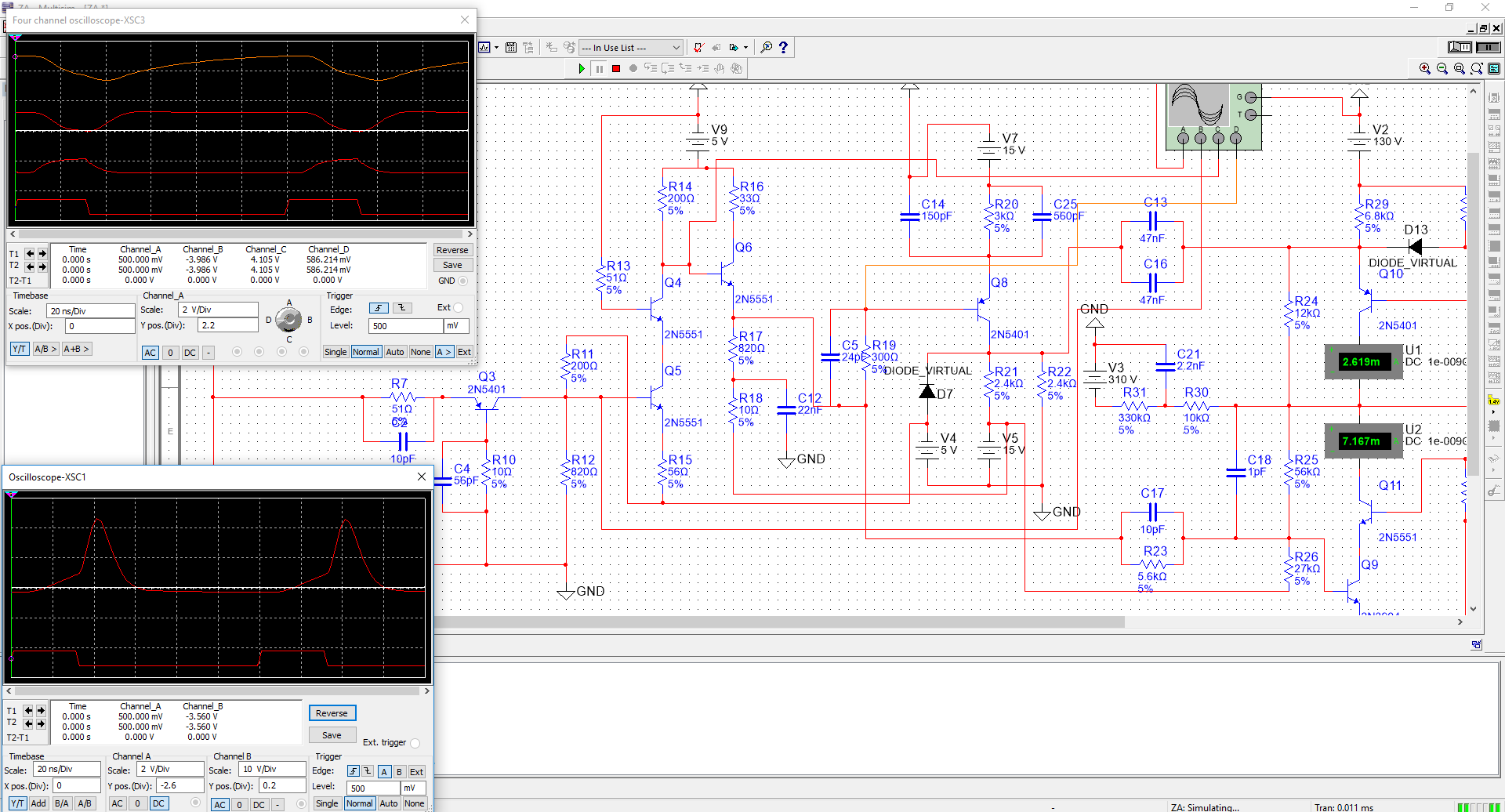Open trigger source A > in XSC3
1505x812 pixels.
tap(444, 352)
